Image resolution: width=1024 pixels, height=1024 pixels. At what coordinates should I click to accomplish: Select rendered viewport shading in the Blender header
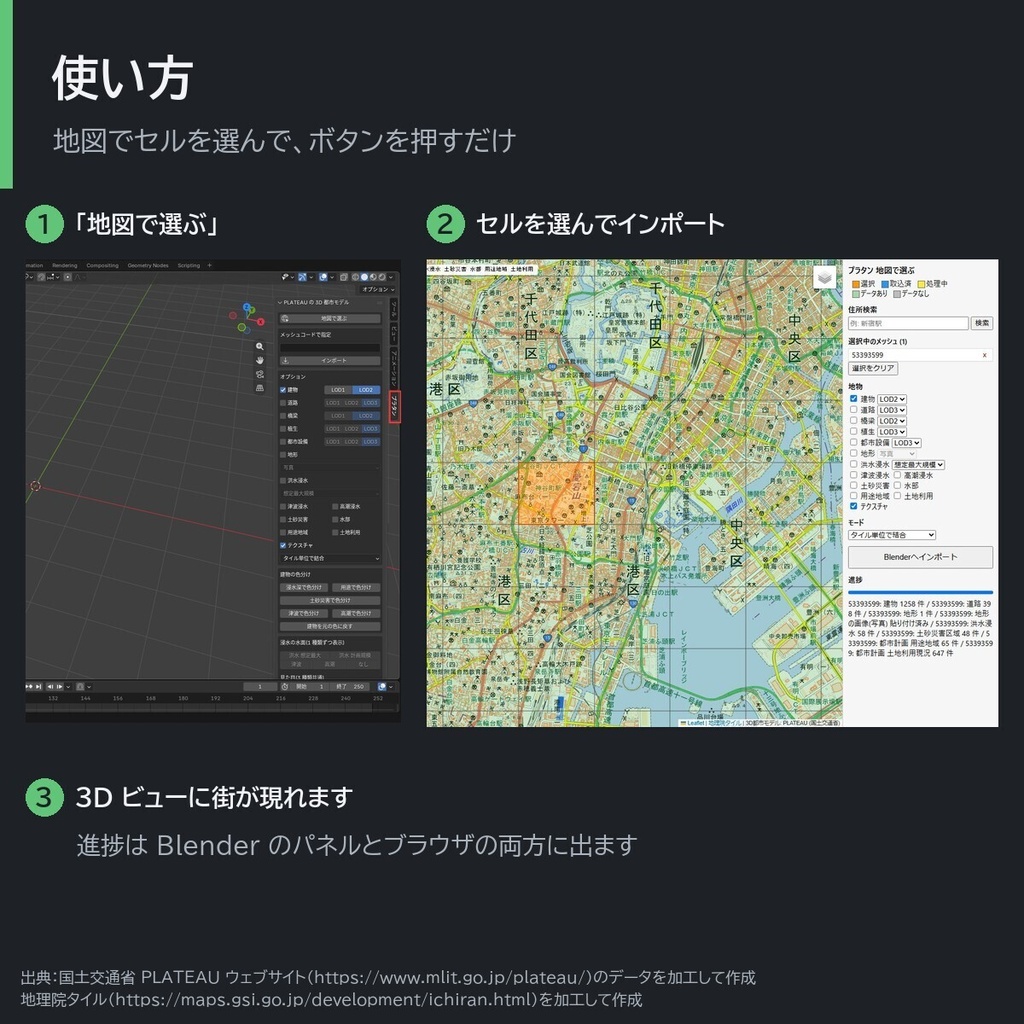(382, 277)
